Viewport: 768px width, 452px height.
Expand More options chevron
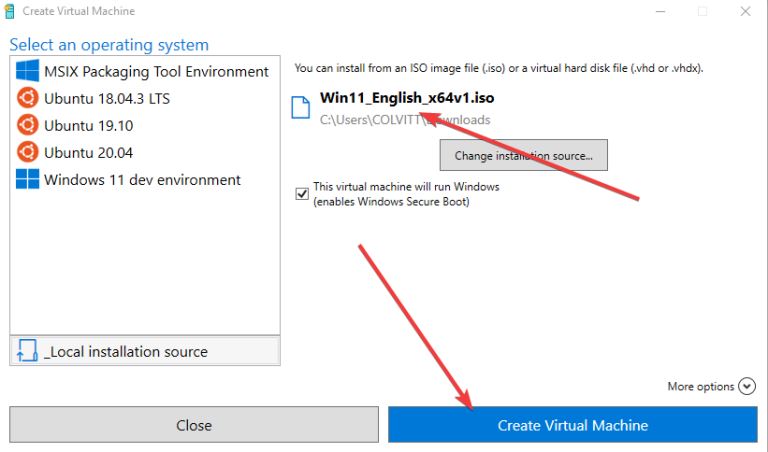pyautogui.click(x=747, y=386)
